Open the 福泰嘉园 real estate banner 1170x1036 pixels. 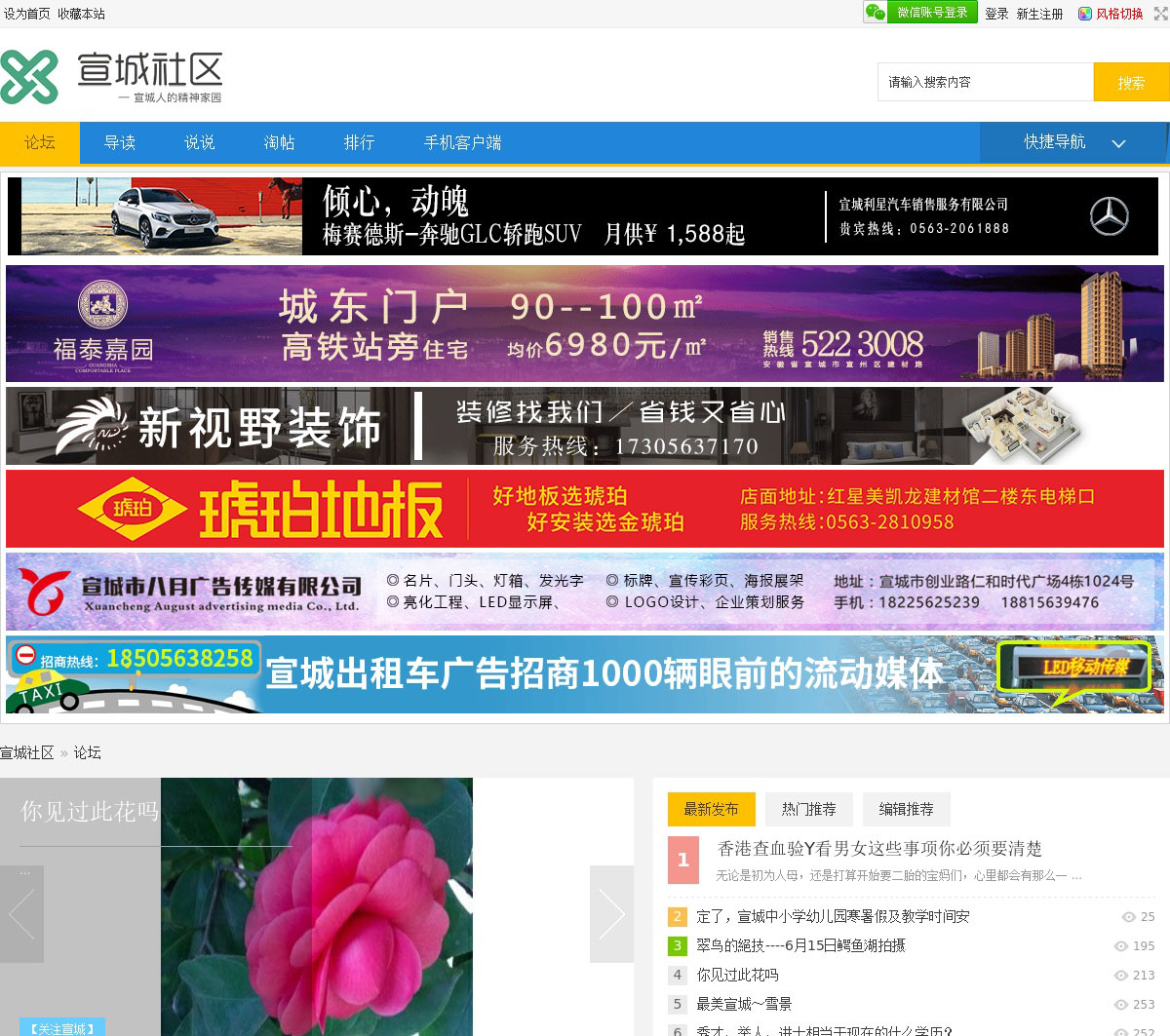pyautogui.click(x=585, y=324)
